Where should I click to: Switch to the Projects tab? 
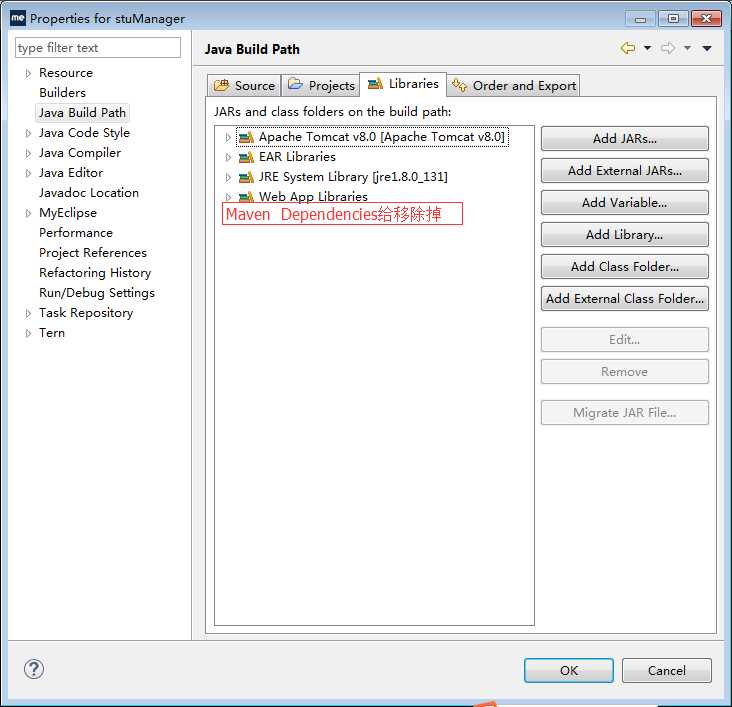click(x=321, y=85)
